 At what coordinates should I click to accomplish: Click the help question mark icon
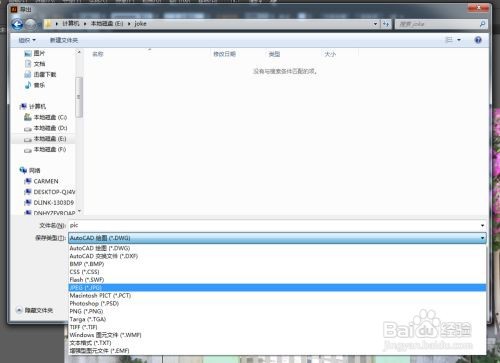pyautogui.click(x=478, y=40)
